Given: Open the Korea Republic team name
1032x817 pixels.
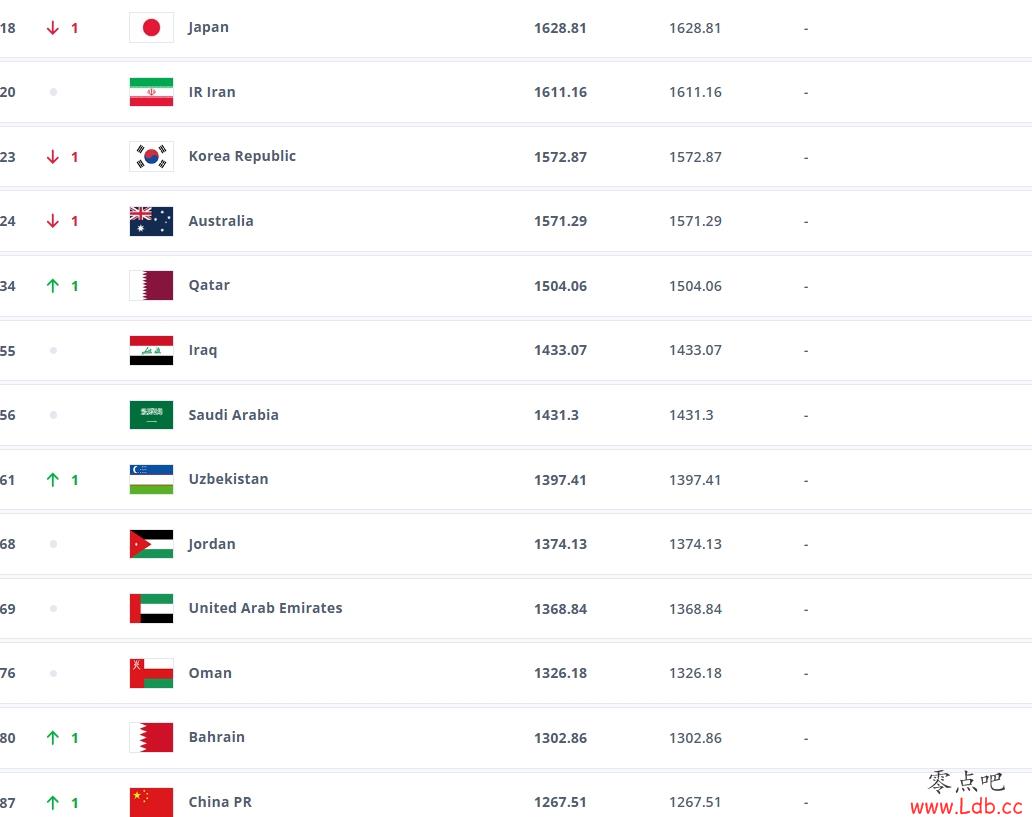Looking at the screenshot, I should pyautogui.click(x=242, y=156).
